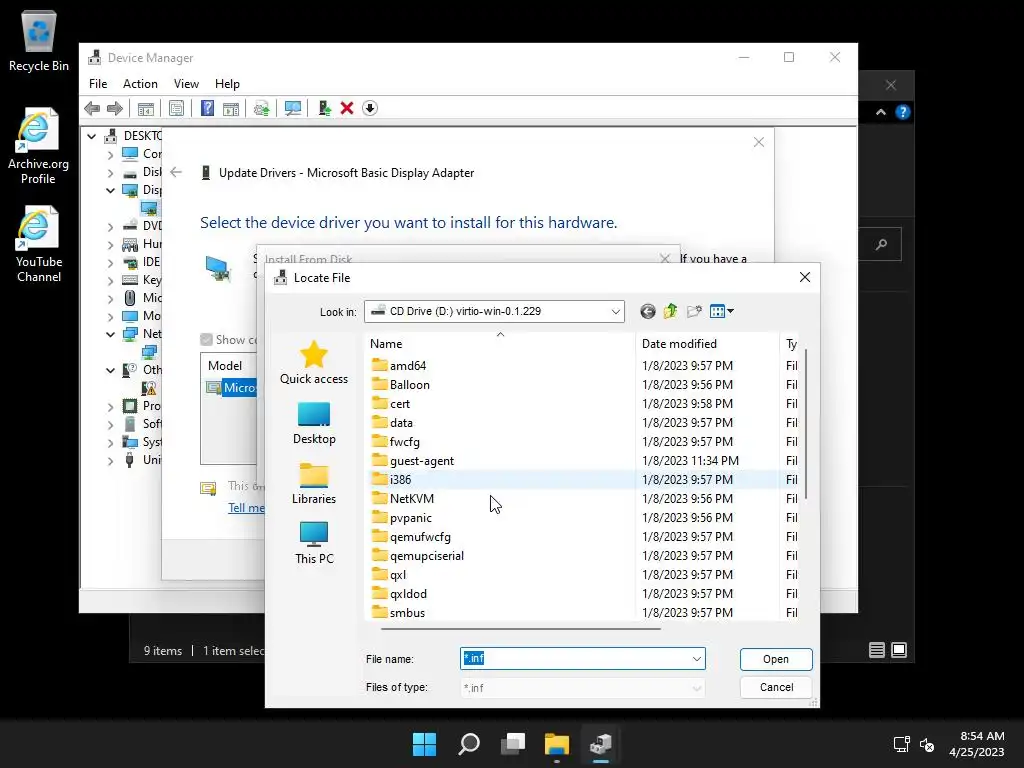Click the blue help icon in background Explorer window
Image resolution: width=1024 pixels, height=768 pixels.
[903, 112]
